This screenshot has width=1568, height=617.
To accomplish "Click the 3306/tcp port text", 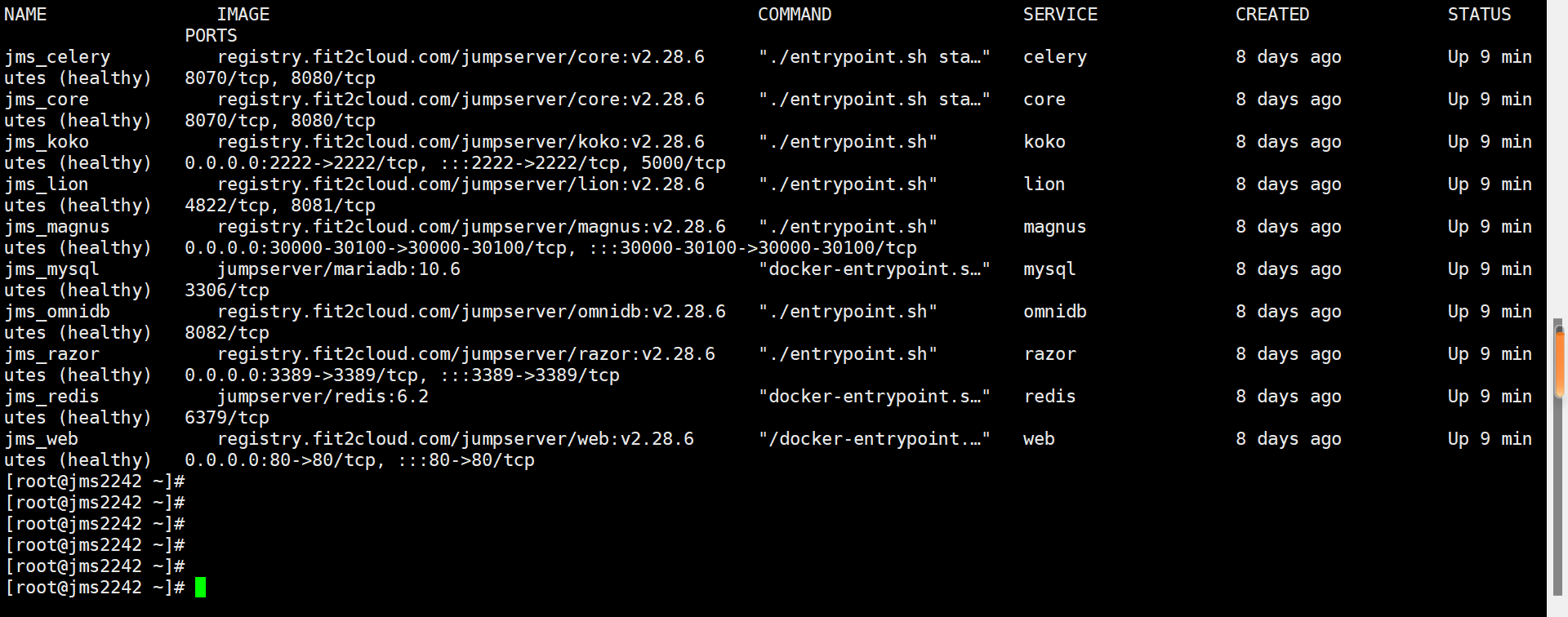I will [227, 291].
